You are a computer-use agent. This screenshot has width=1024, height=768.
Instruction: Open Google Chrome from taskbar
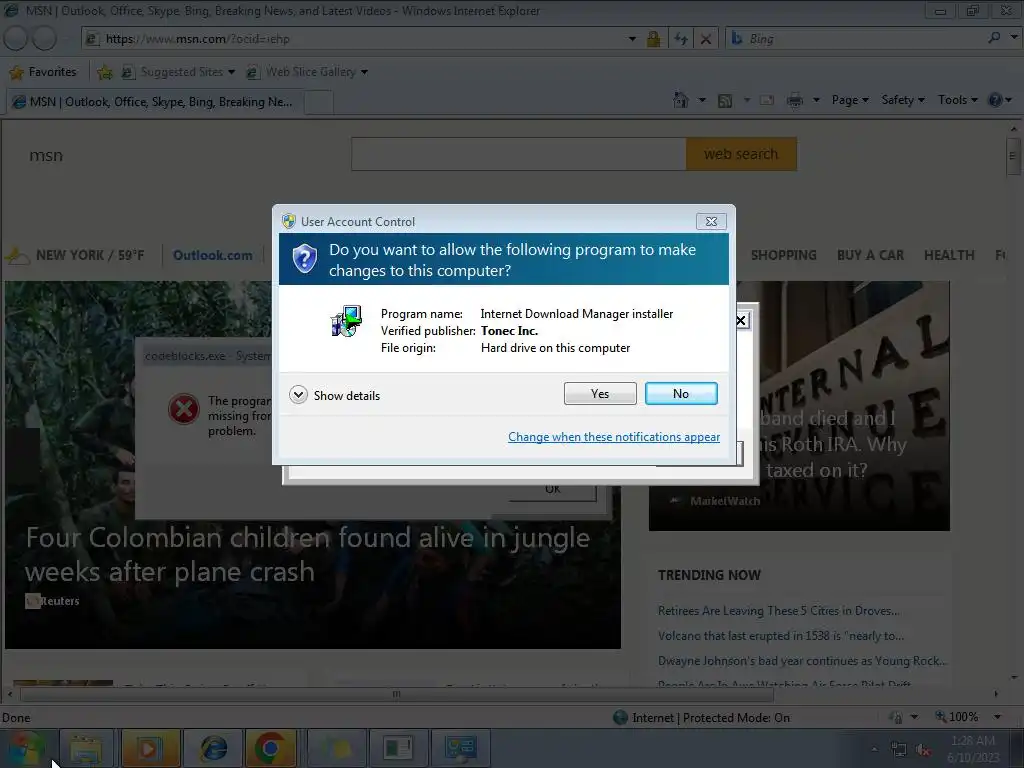click(270, 748)
